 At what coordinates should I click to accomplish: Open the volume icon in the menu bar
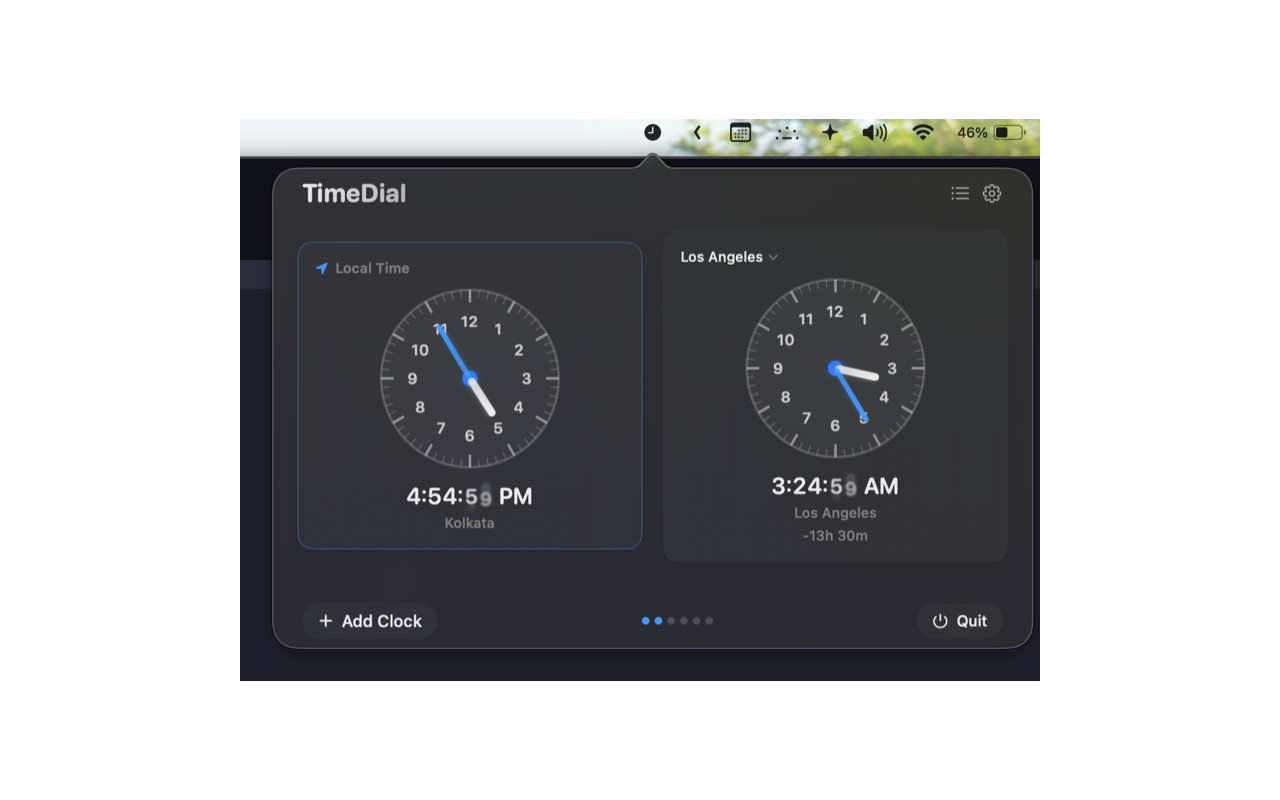pos(874,131)
